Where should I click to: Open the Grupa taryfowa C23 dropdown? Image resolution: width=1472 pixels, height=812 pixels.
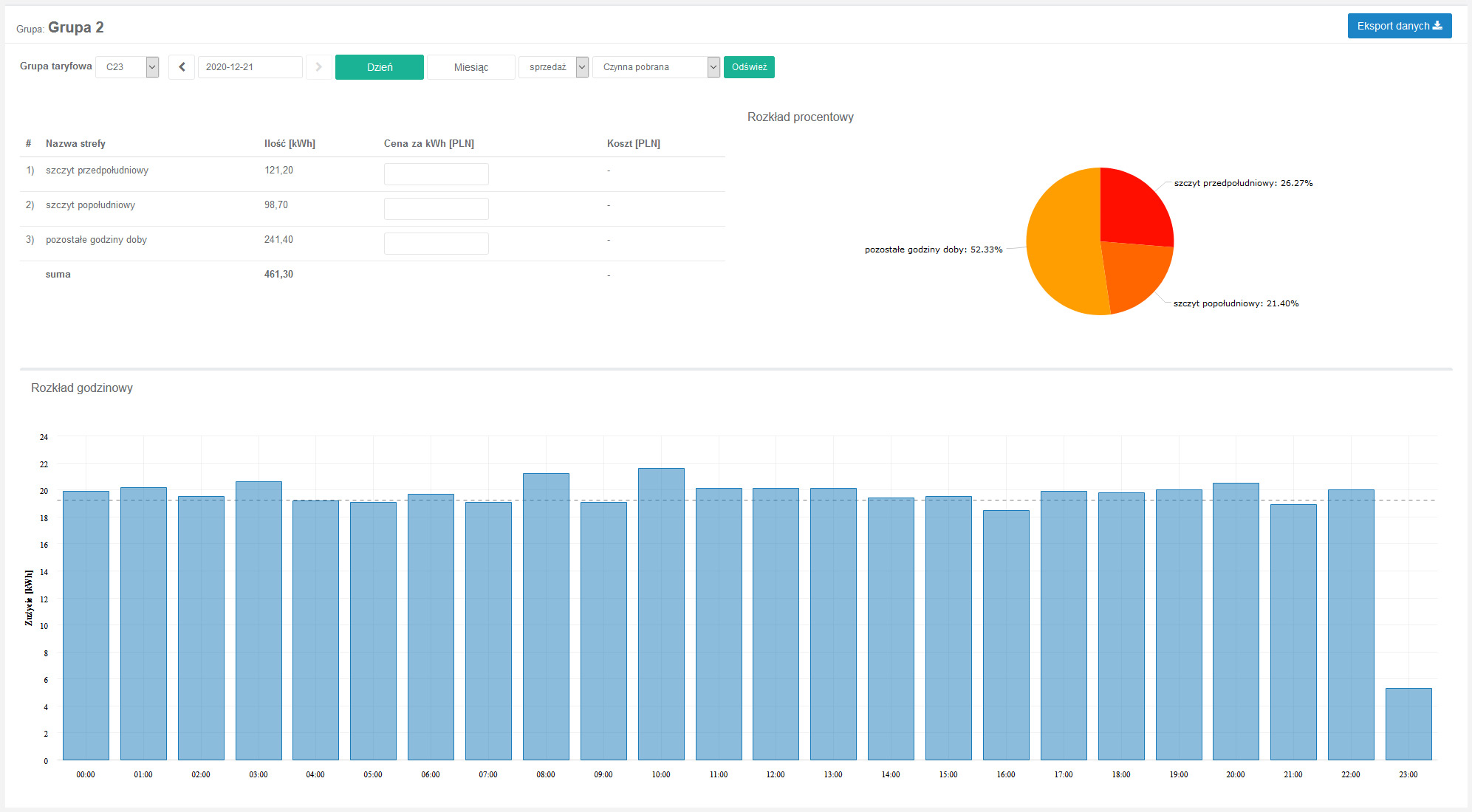click(x=128, y=67)
